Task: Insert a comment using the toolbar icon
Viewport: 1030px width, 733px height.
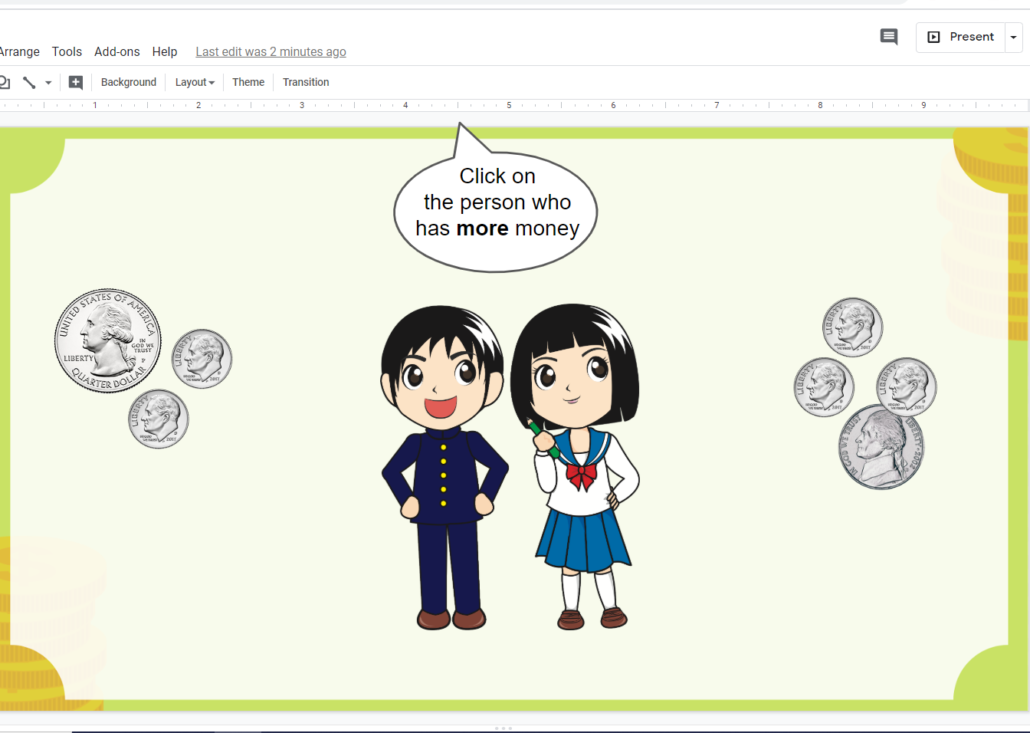Action: point(75,82)
